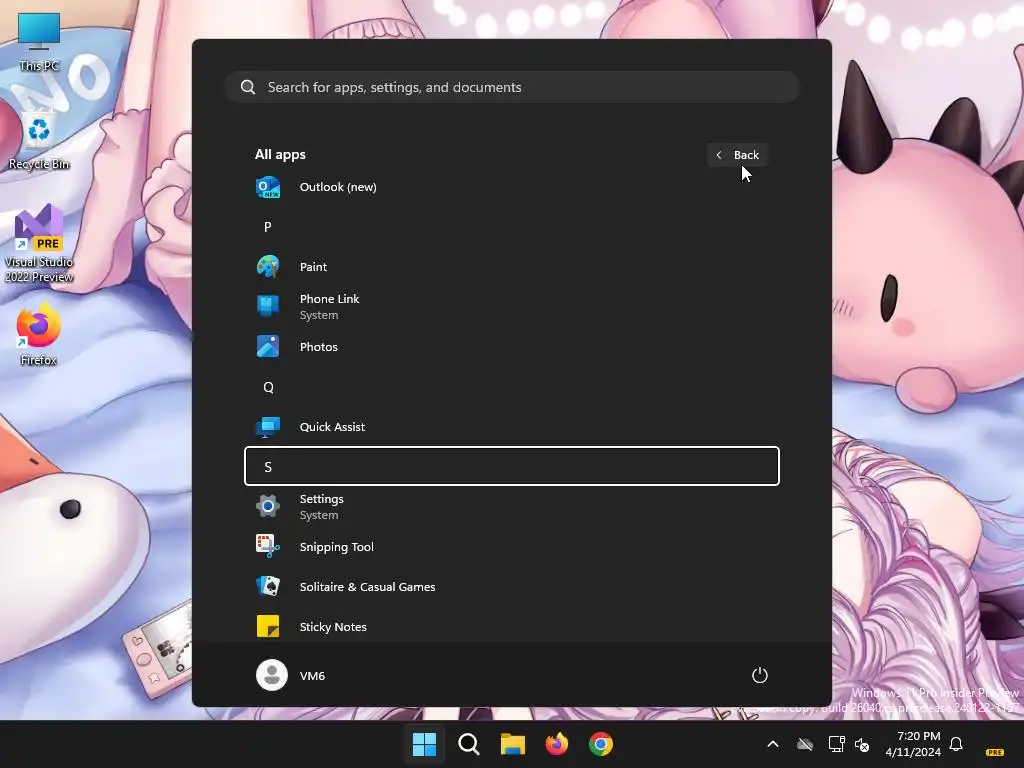Show hidden tray icons chevron
1024x768 pixels.
tap(773, 744)
